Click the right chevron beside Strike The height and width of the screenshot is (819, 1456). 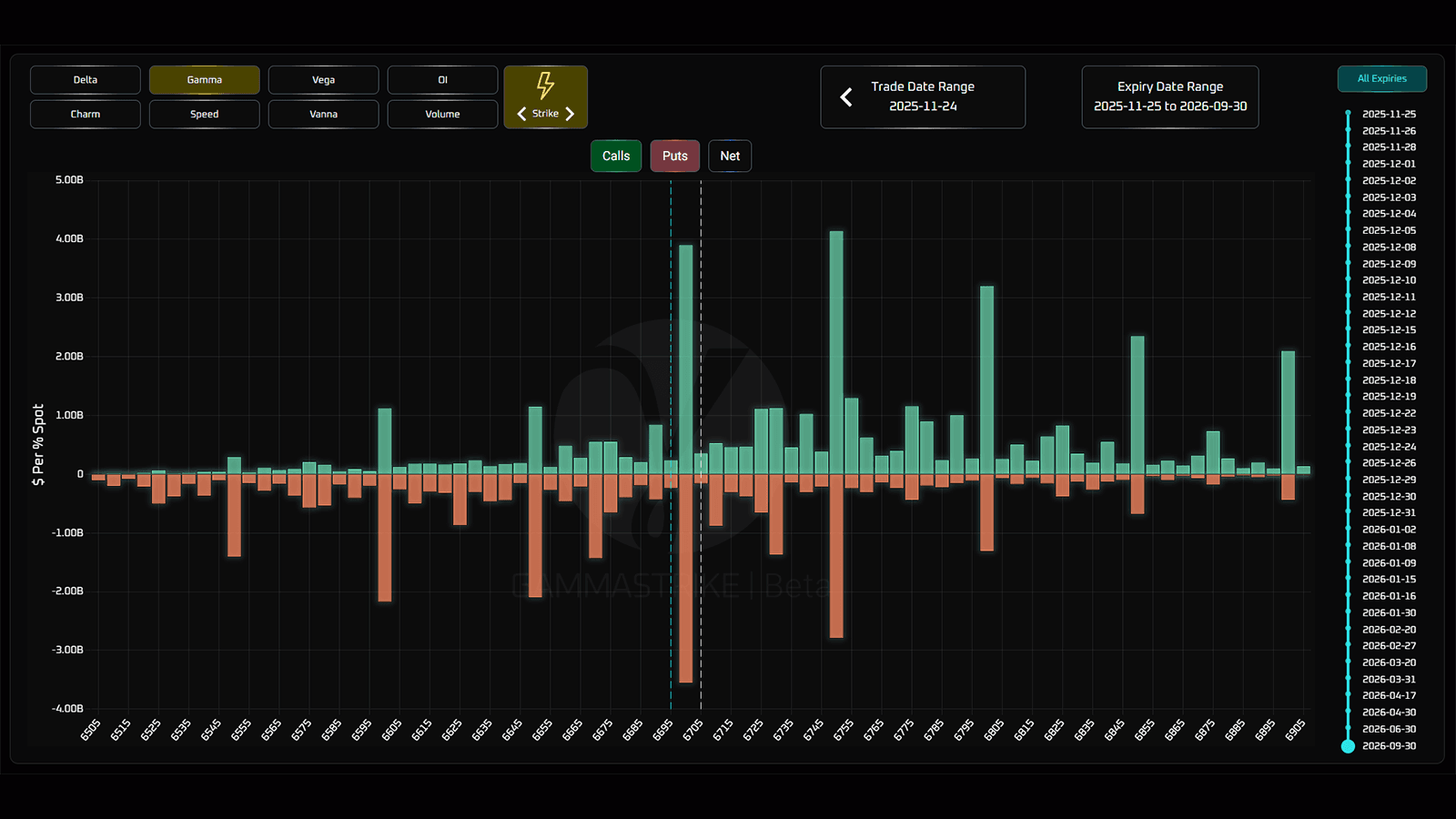pos(570,114)
